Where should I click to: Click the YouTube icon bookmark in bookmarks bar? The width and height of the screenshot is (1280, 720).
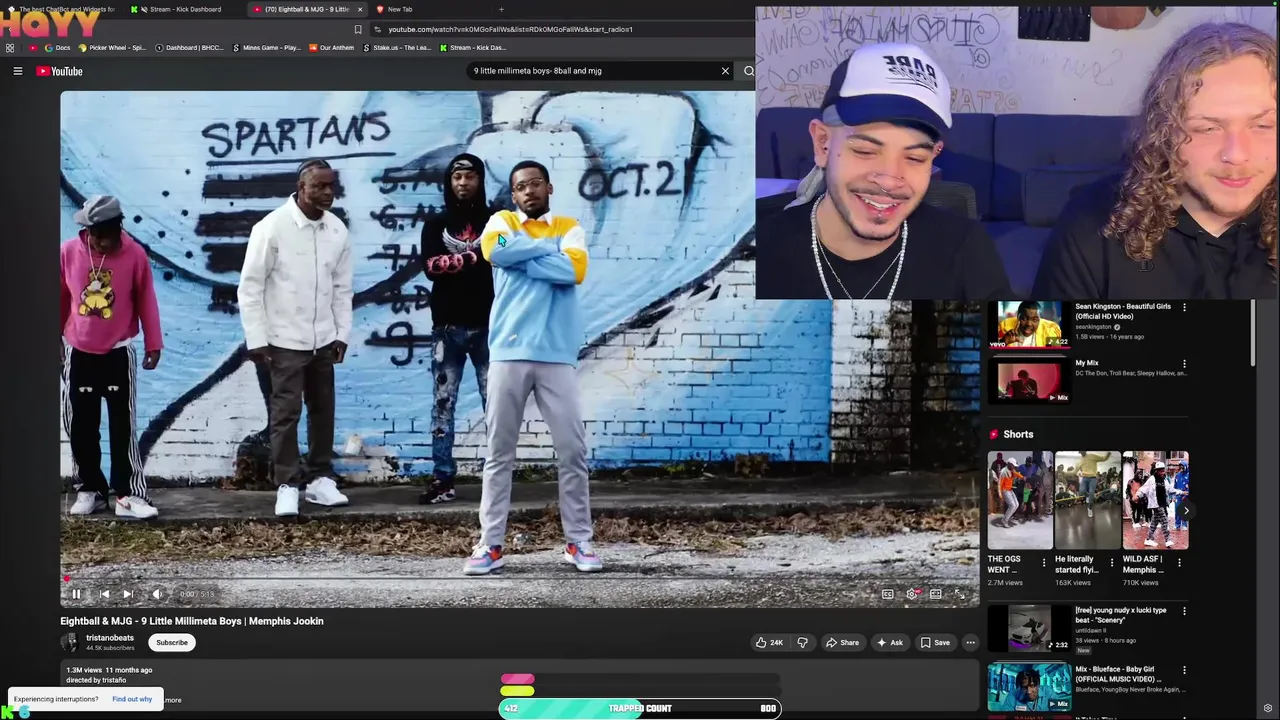(x=32, y=48)
